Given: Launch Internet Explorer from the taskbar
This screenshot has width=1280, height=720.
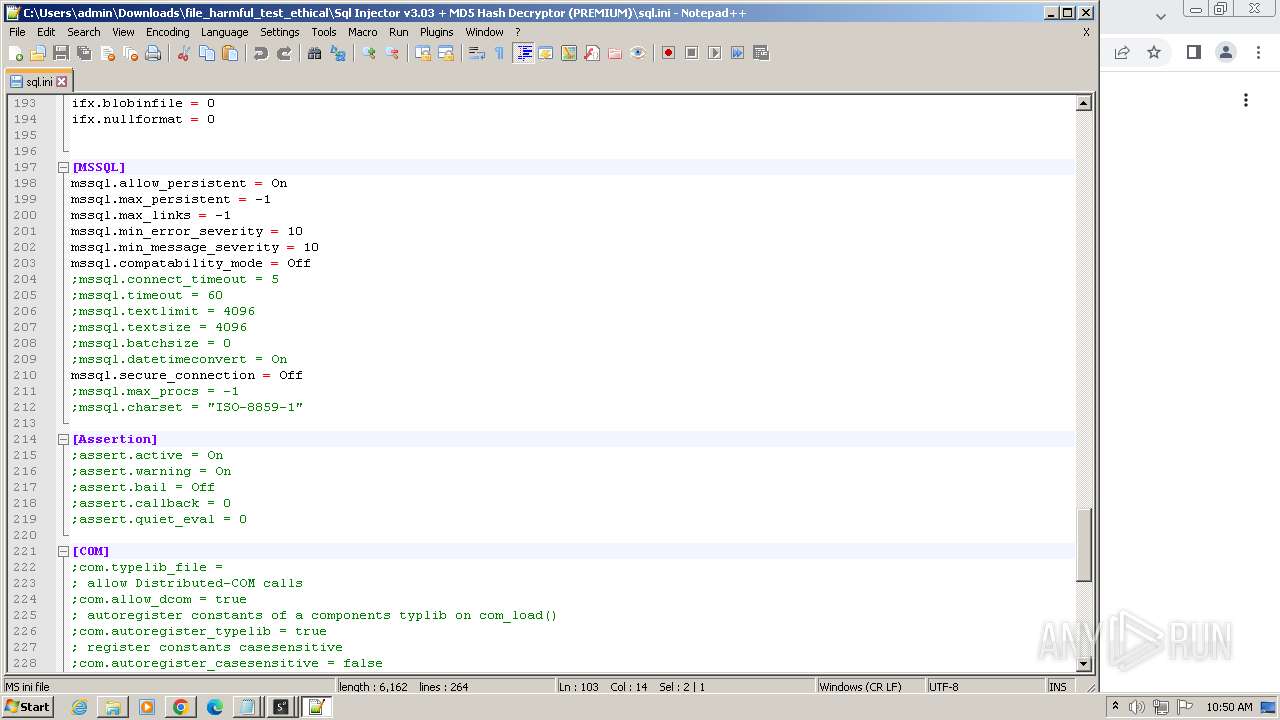Looking at the screenshot, I should coord(79,707).
